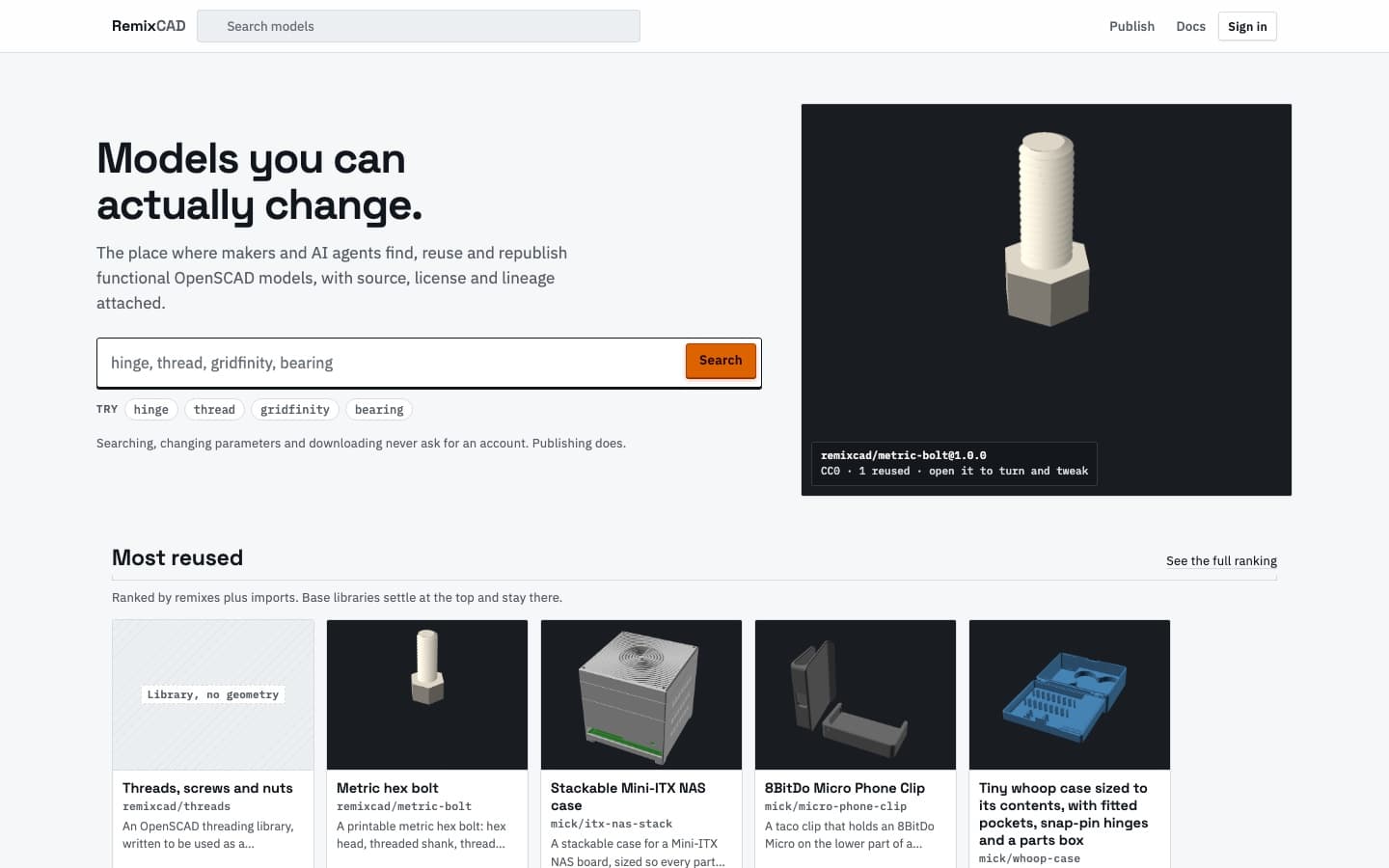The width and height of the screenshot is (1389, 868).
Task: Open the blue Tiny whoop case thumbnail
Action: (x=1070, y=694)
